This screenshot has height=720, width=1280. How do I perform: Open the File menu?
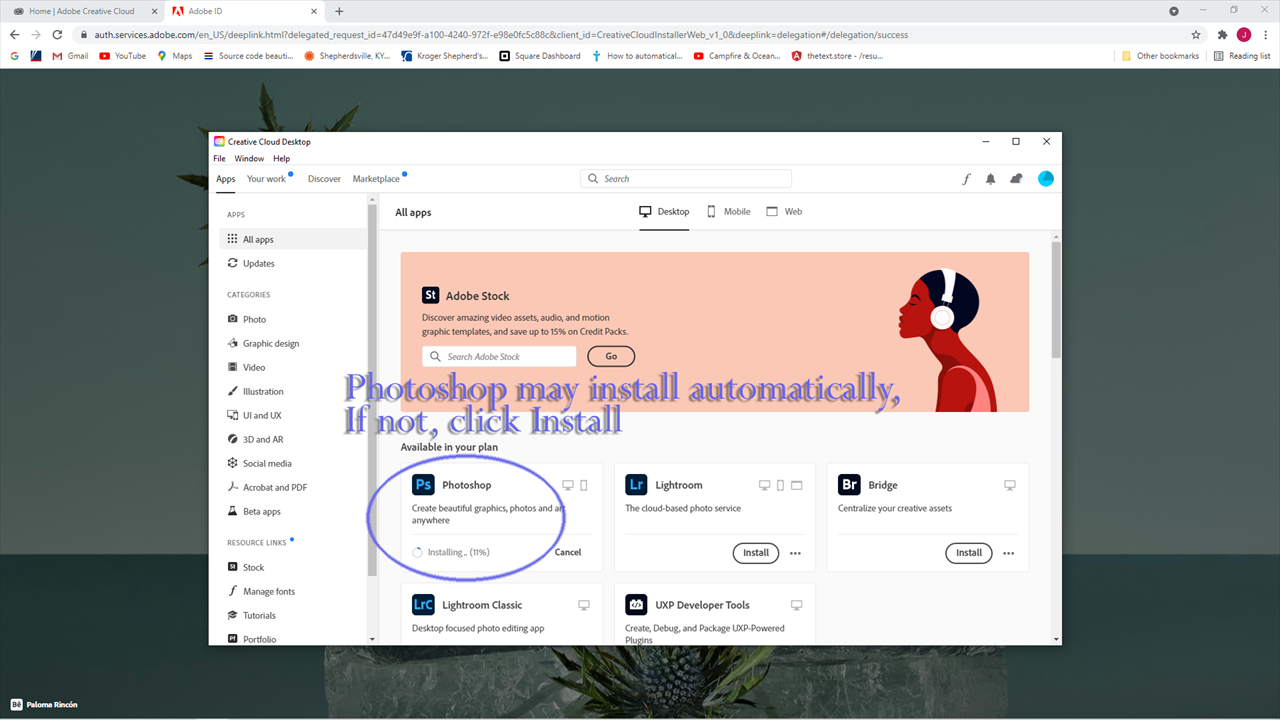(219, 158)
